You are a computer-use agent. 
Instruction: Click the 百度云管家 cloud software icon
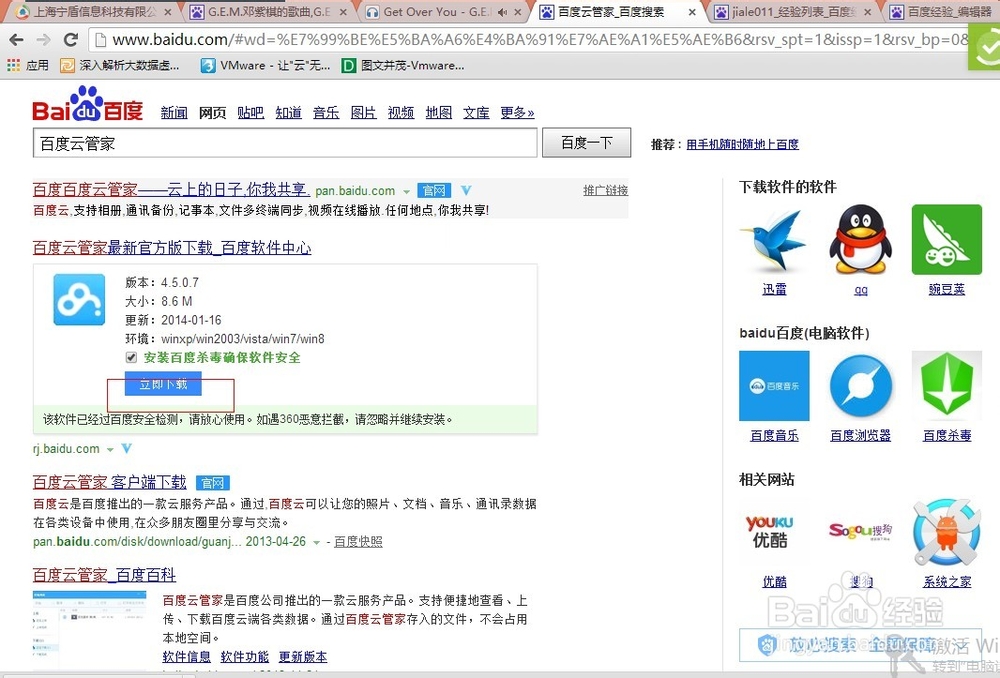tap(79, 300)
